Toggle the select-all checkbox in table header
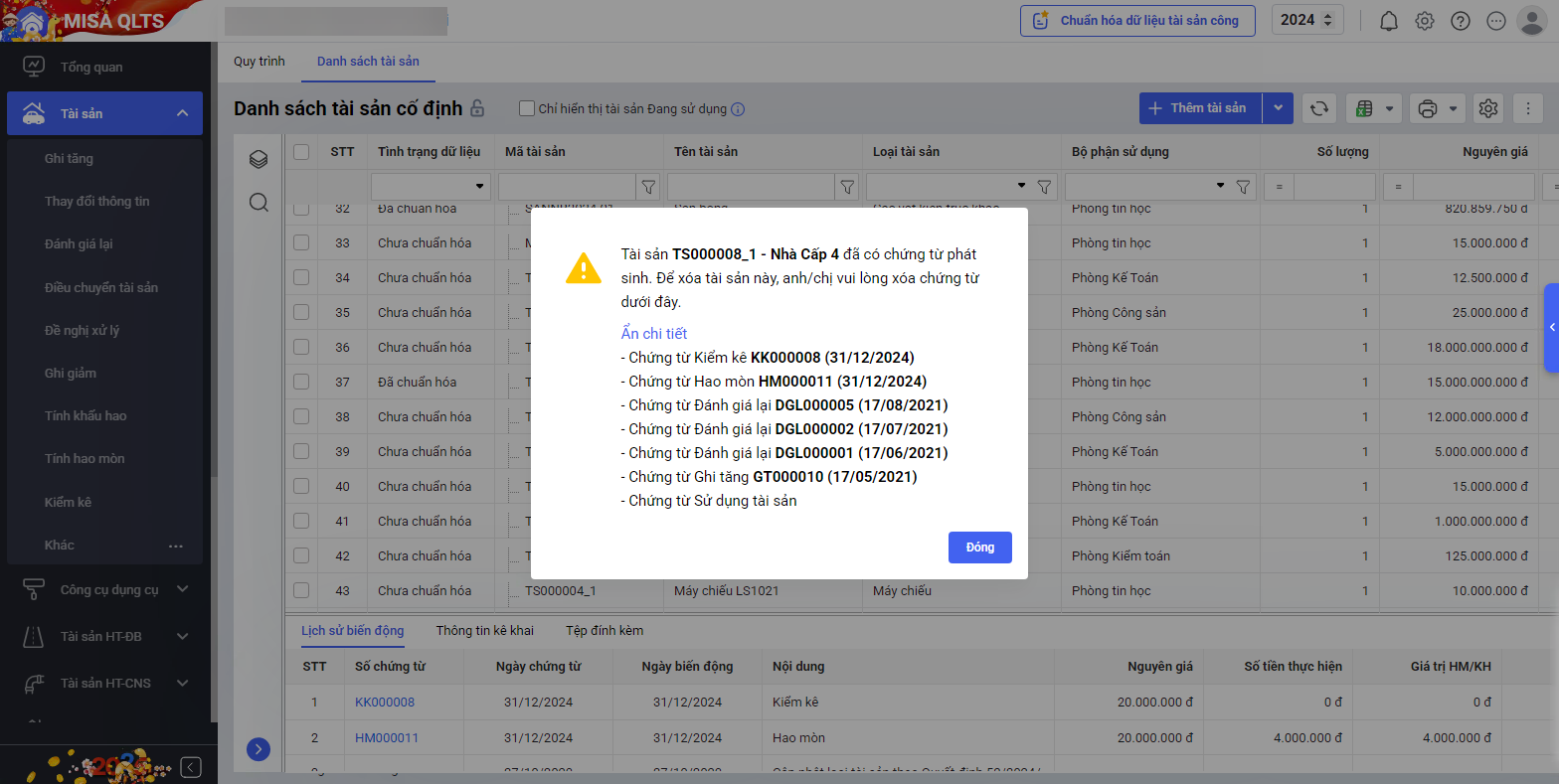Screen dimensions: 1559x784 pos(301,152)
